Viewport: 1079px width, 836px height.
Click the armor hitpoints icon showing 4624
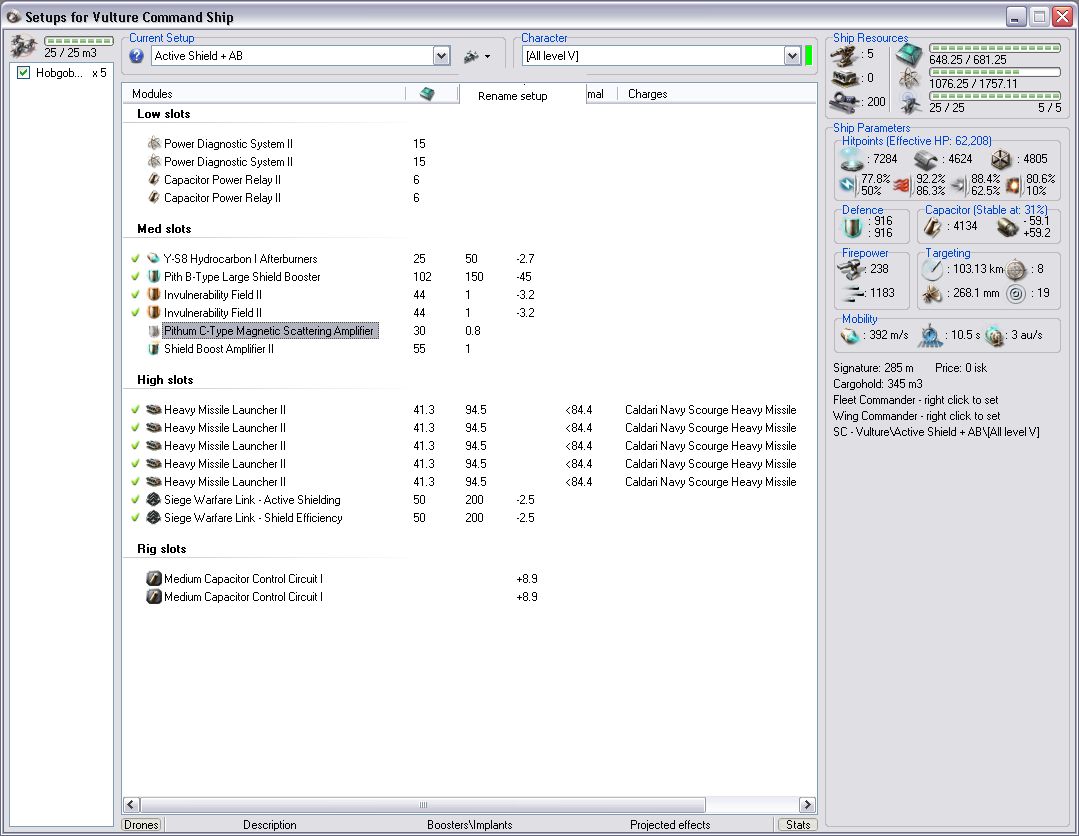click(x=926, y=160)
